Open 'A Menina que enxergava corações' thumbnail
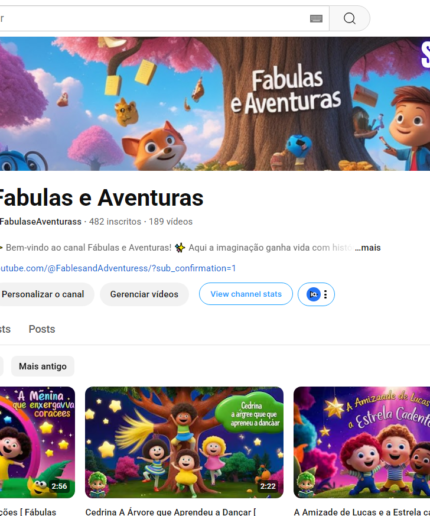430x516 pixels. (x=37, y=442)
